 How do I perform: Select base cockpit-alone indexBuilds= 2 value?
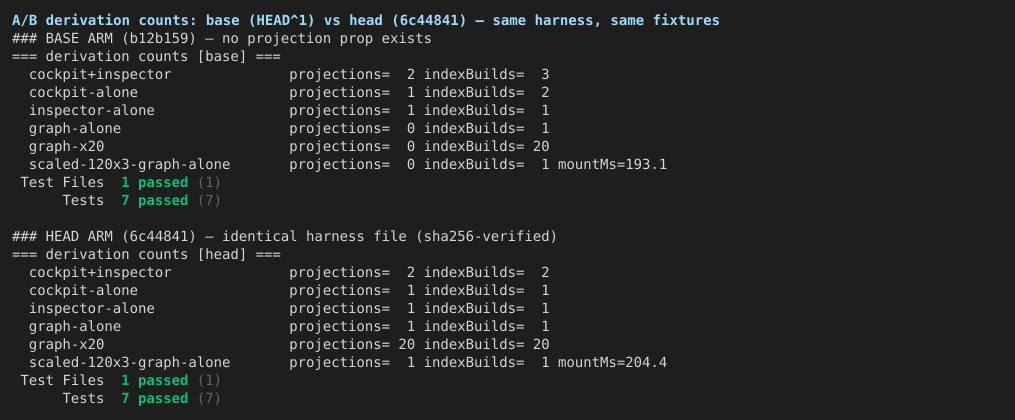487,93
